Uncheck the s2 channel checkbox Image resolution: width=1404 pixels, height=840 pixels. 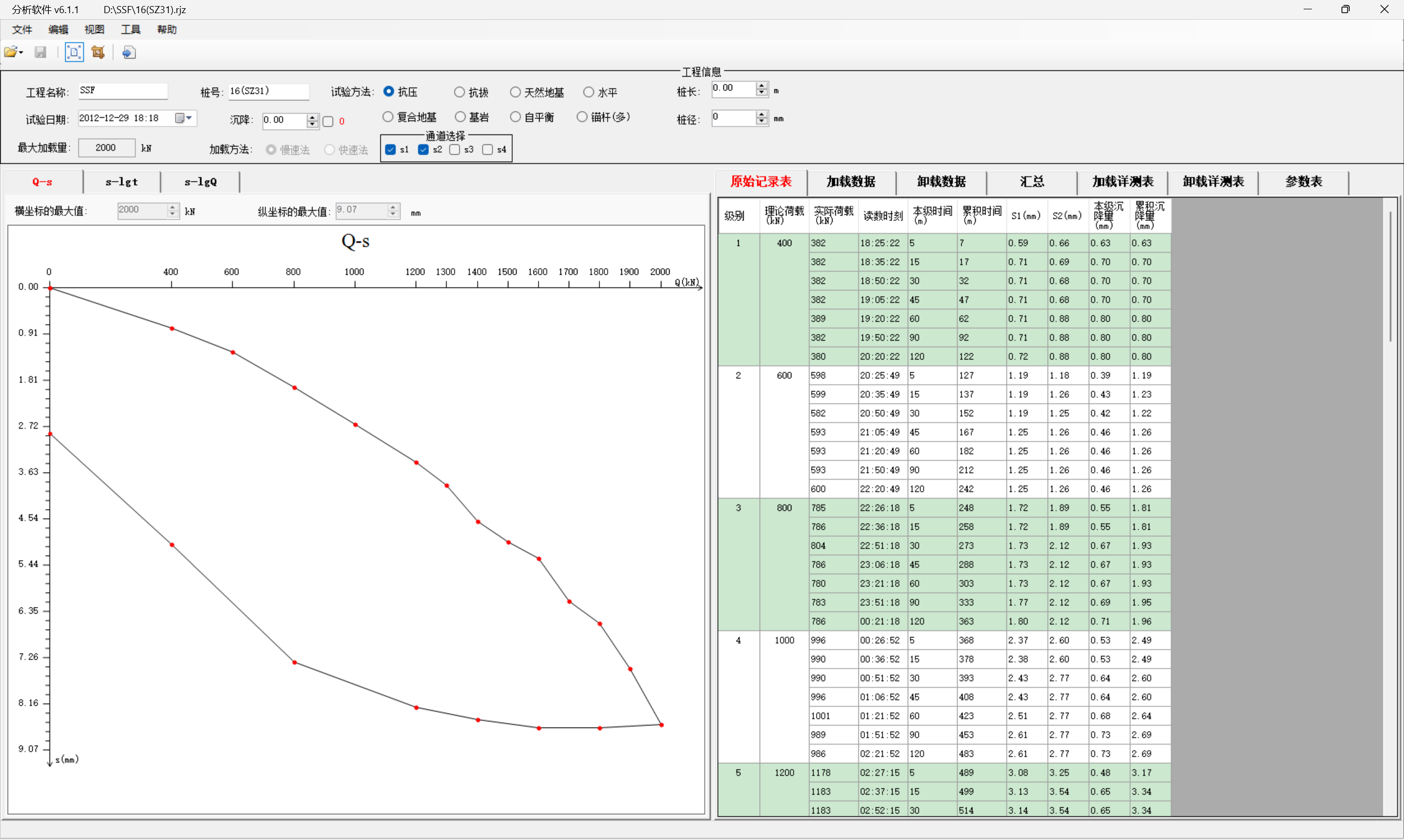pos(423,150)
